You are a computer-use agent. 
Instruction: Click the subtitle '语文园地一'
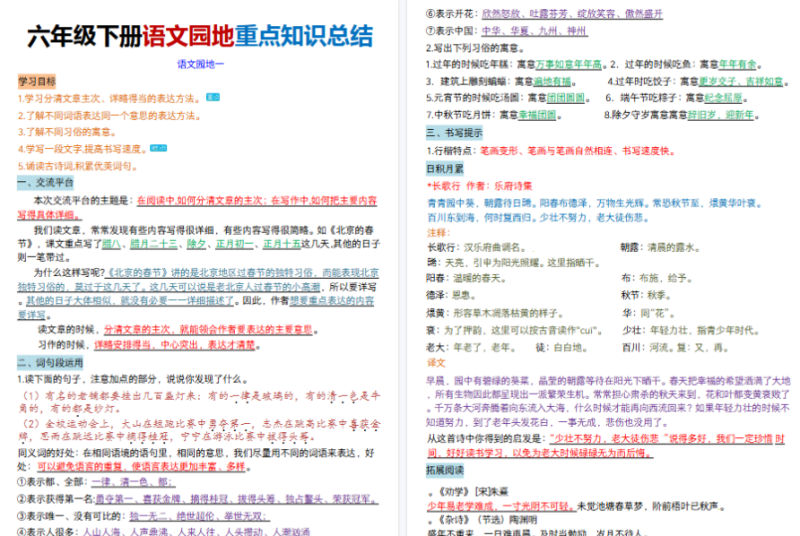pos(200,64)
